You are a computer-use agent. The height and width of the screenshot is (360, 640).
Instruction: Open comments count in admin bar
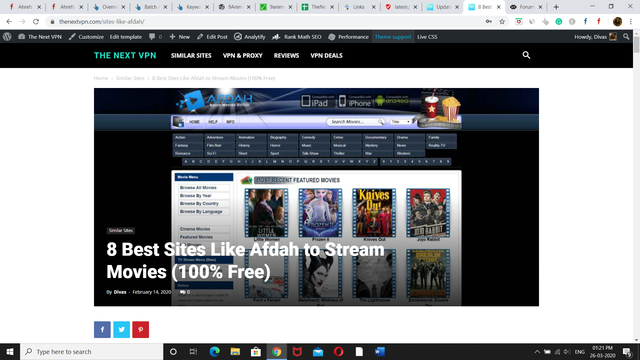point(156,37)
